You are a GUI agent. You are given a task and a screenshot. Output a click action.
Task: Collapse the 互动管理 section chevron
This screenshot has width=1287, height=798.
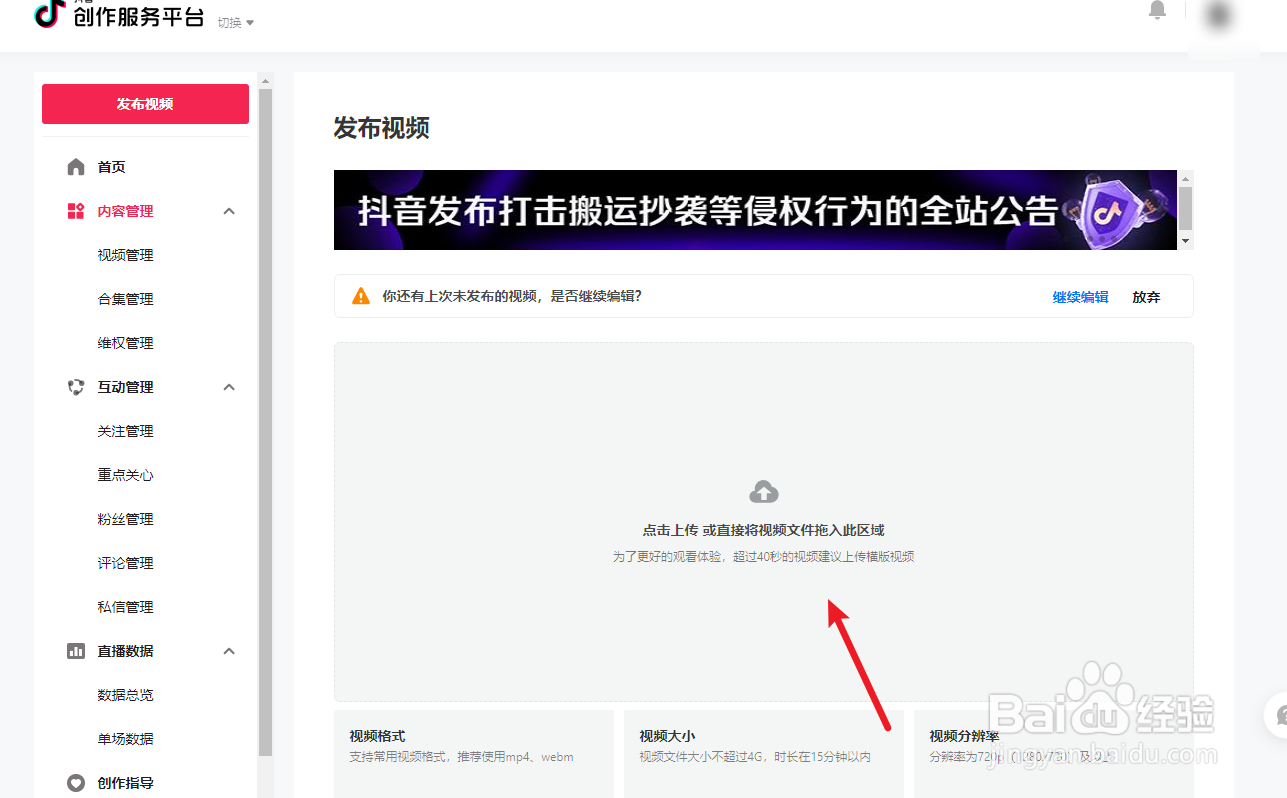(229, 387)
